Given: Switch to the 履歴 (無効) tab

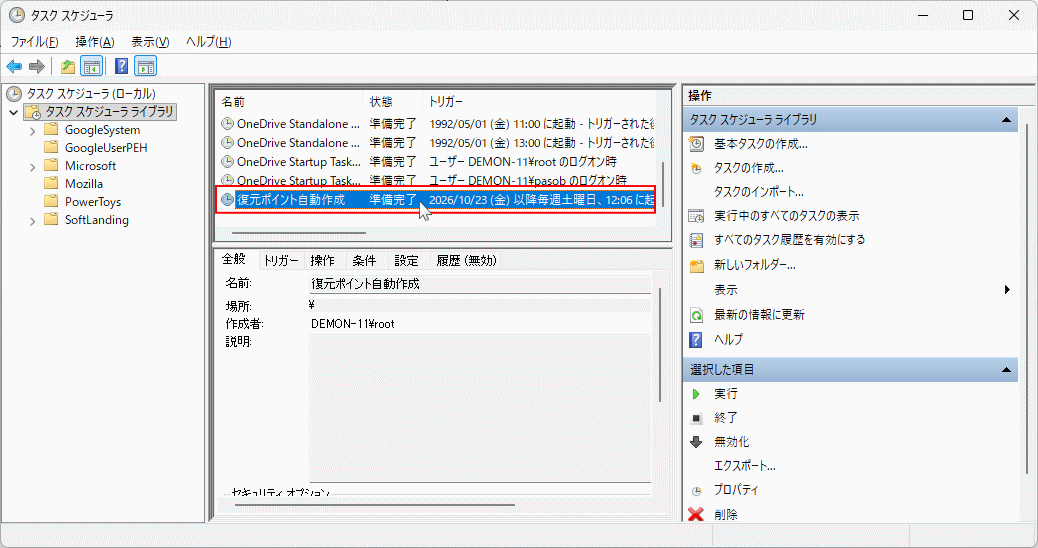Looking at the screenshot, I should coord(466,261).
